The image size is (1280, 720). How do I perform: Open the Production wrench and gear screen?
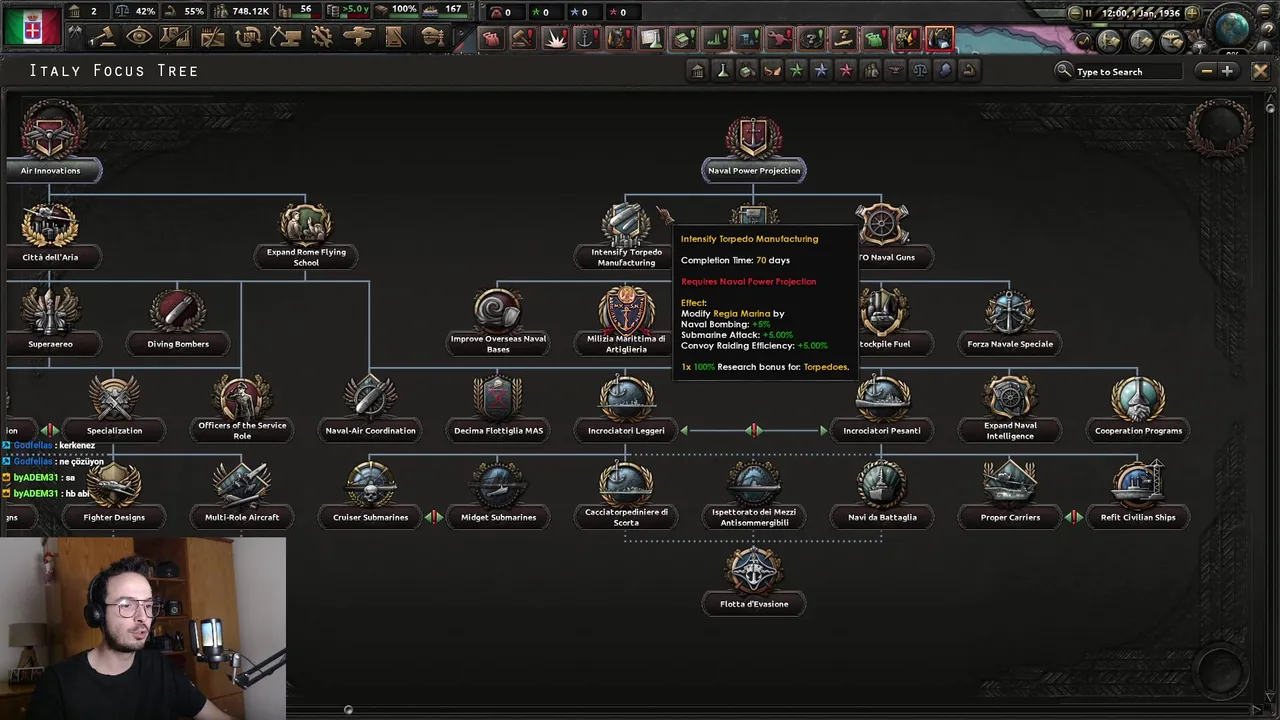[322, 37]
